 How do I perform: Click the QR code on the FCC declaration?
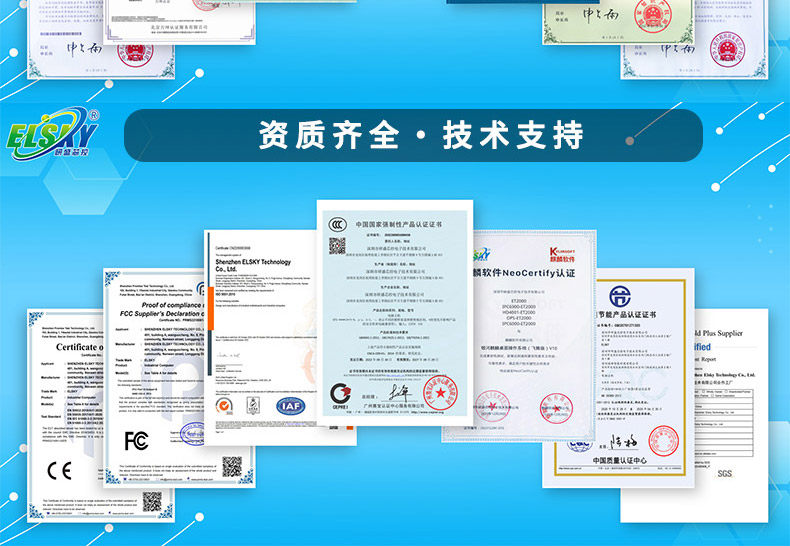tap(232, 466)
